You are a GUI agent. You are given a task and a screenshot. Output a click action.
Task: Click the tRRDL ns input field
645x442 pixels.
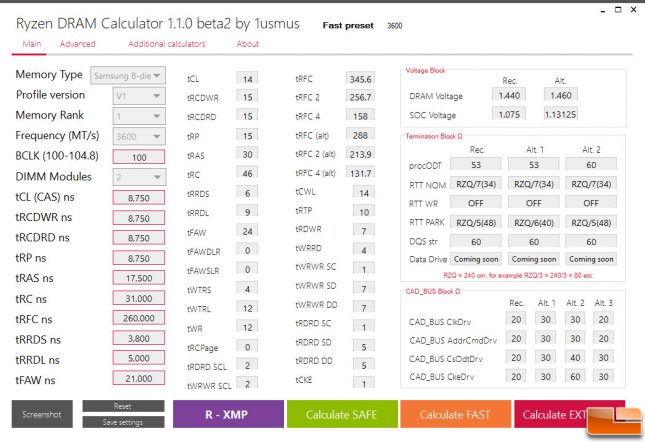coord(139,358)
